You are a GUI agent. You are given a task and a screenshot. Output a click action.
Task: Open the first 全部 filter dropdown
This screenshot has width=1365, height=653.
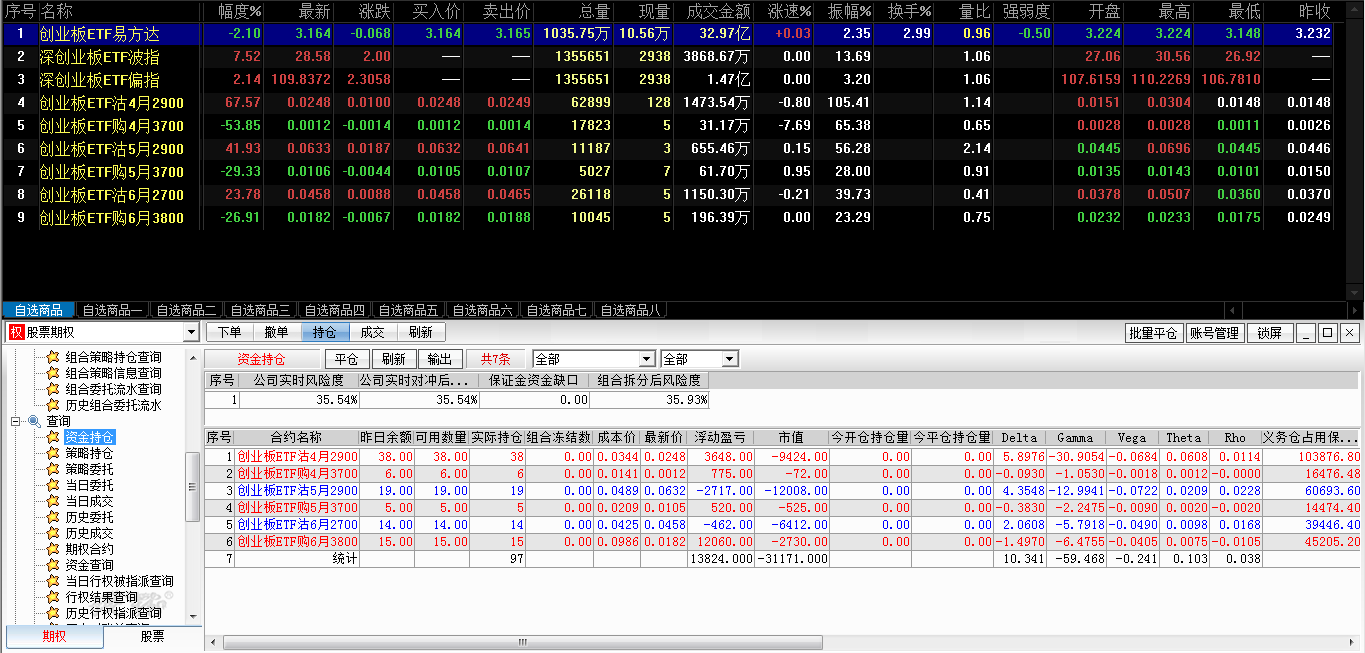point(647,359)
